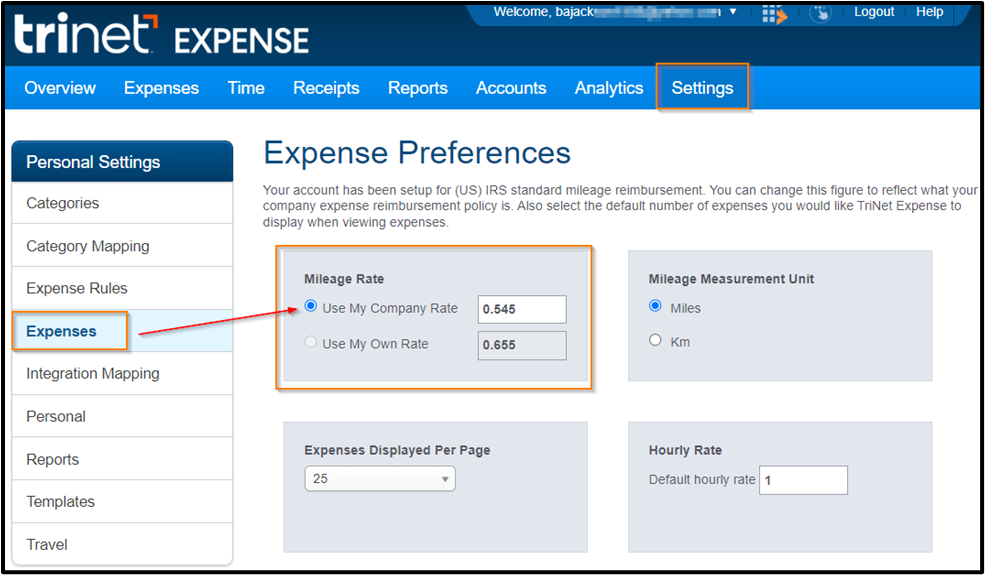Screen dimensions: 985x575
Task: Click the Expense Preferences heading
Action: pos(417,153)
